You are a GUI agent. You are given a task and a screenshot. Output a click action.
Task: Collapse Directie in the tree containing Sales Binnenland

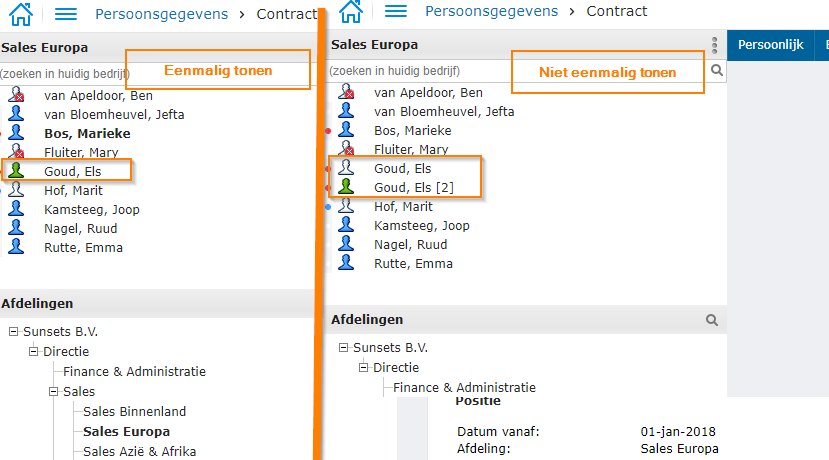[x=33, y=352]
